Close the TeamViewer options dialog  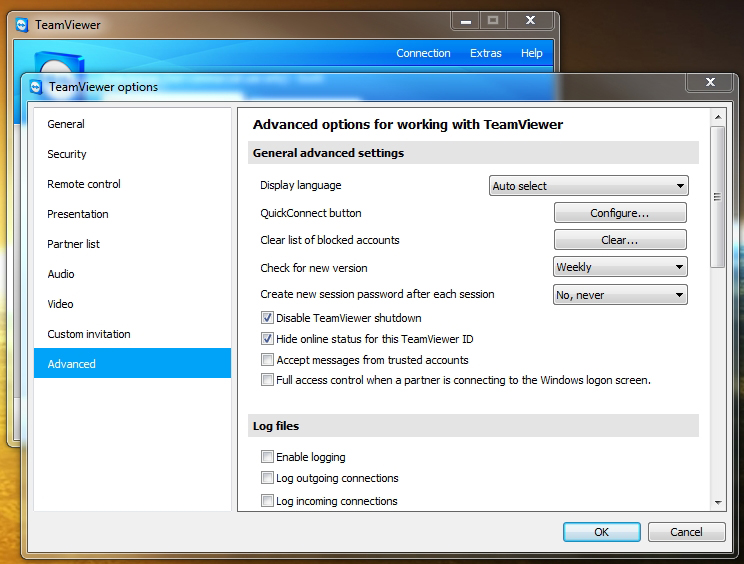(x=710, y=82)
